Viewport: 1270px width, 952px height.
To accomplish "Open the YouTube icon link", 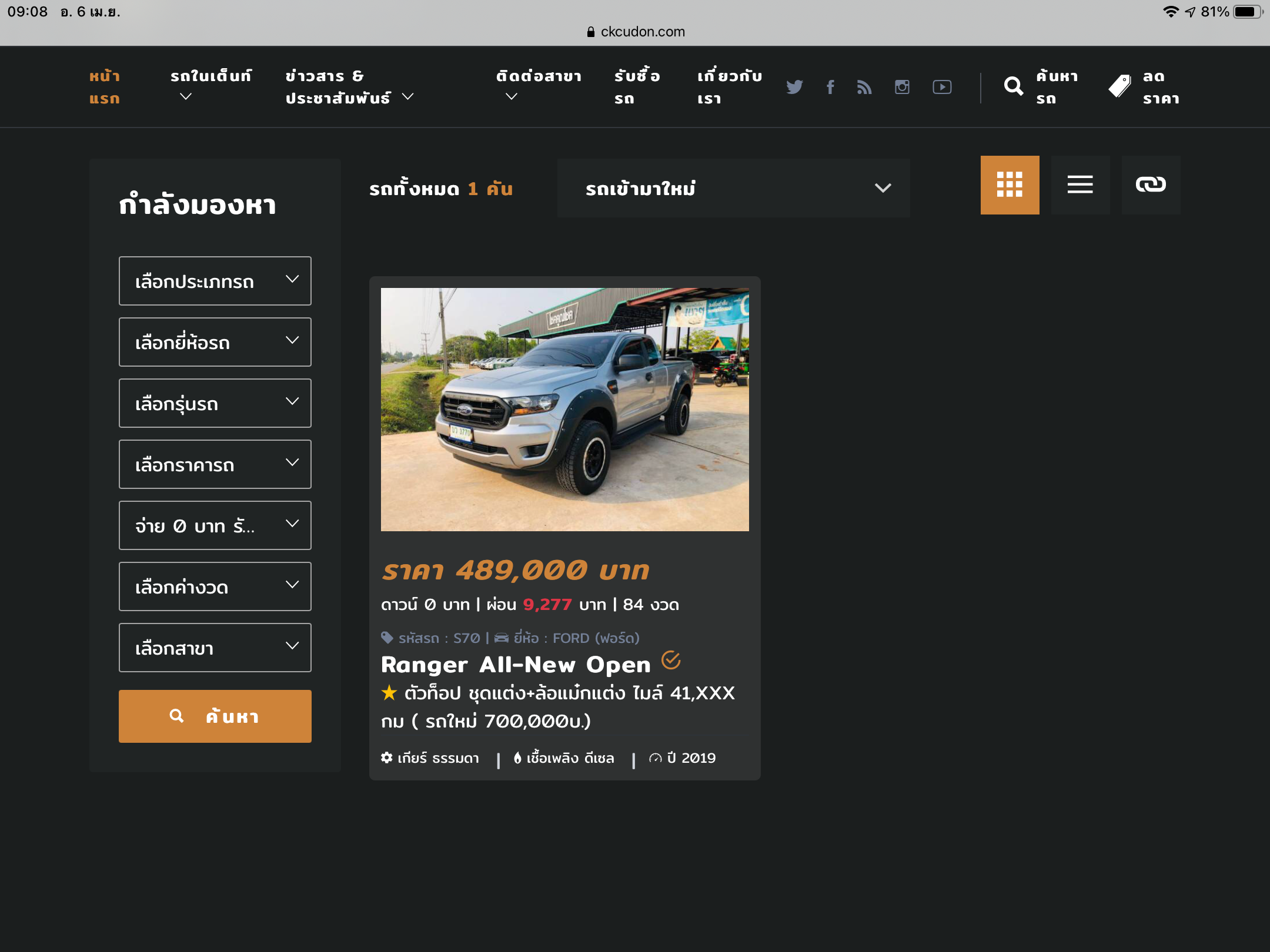I will coord(942,87).
